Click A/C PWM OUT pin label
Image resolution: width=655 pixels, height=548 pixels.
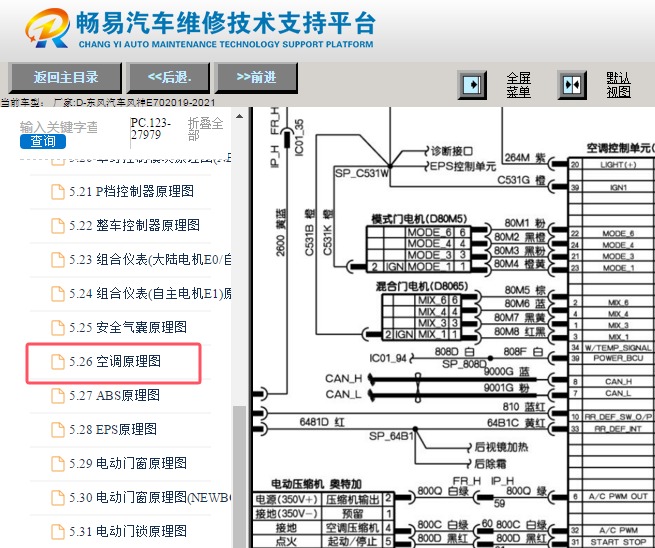click(618, 496)
